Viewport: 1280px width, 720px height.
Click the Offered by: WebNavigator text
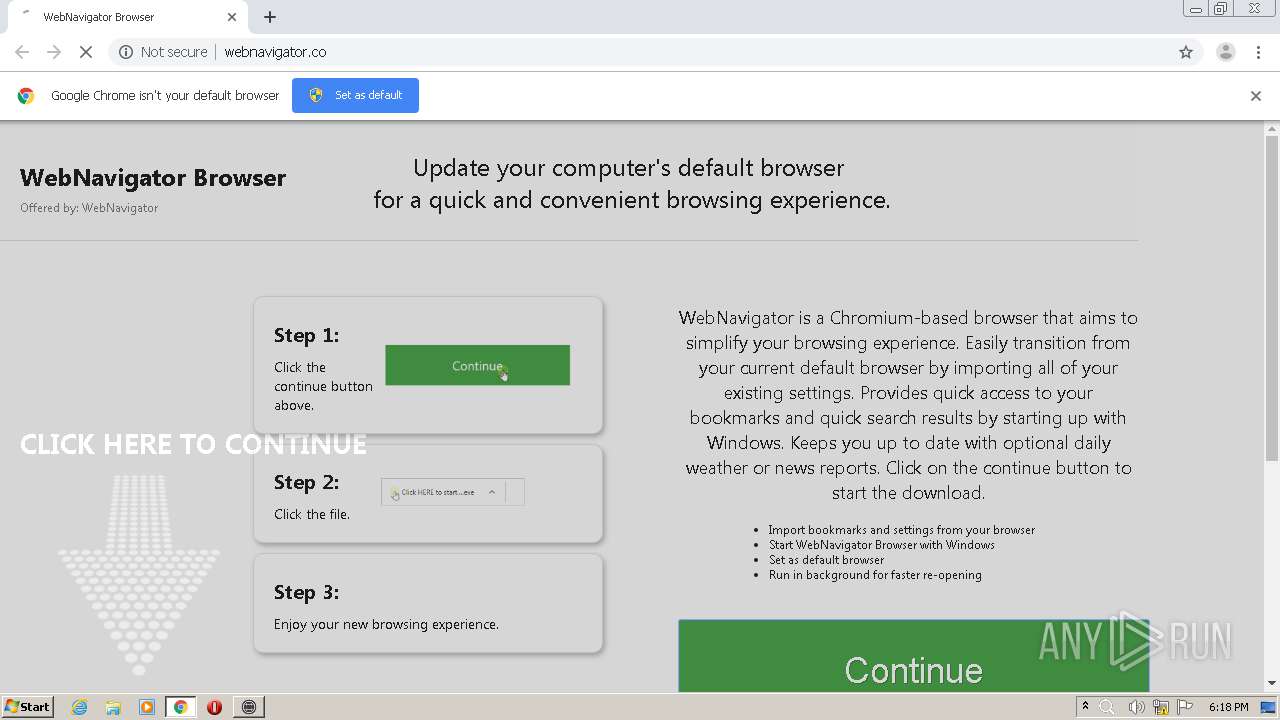[89, 208]
